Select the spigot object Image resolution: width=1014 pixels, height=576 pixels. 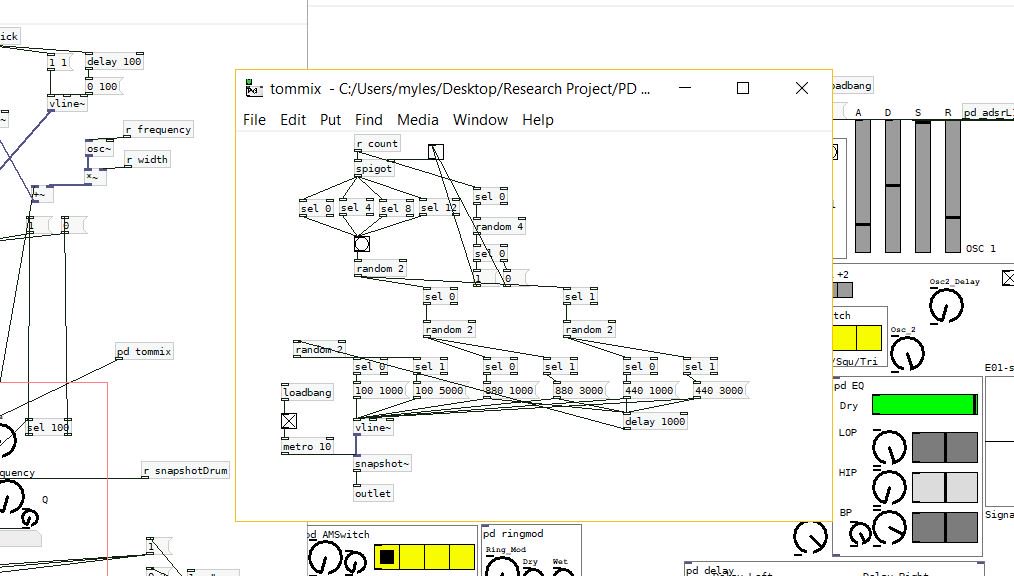coord(374,169)
